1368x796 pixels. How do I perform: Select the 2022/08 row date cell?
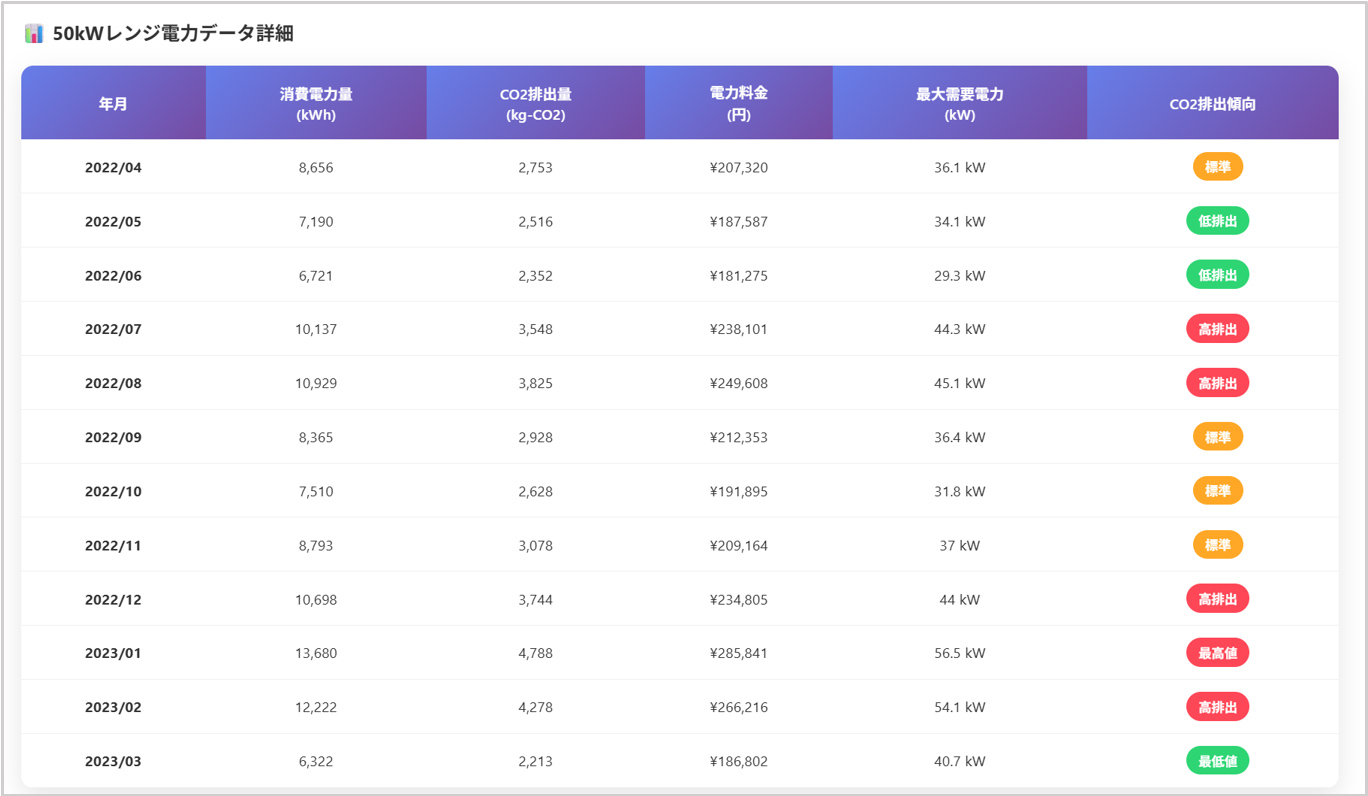click(113, 383)
